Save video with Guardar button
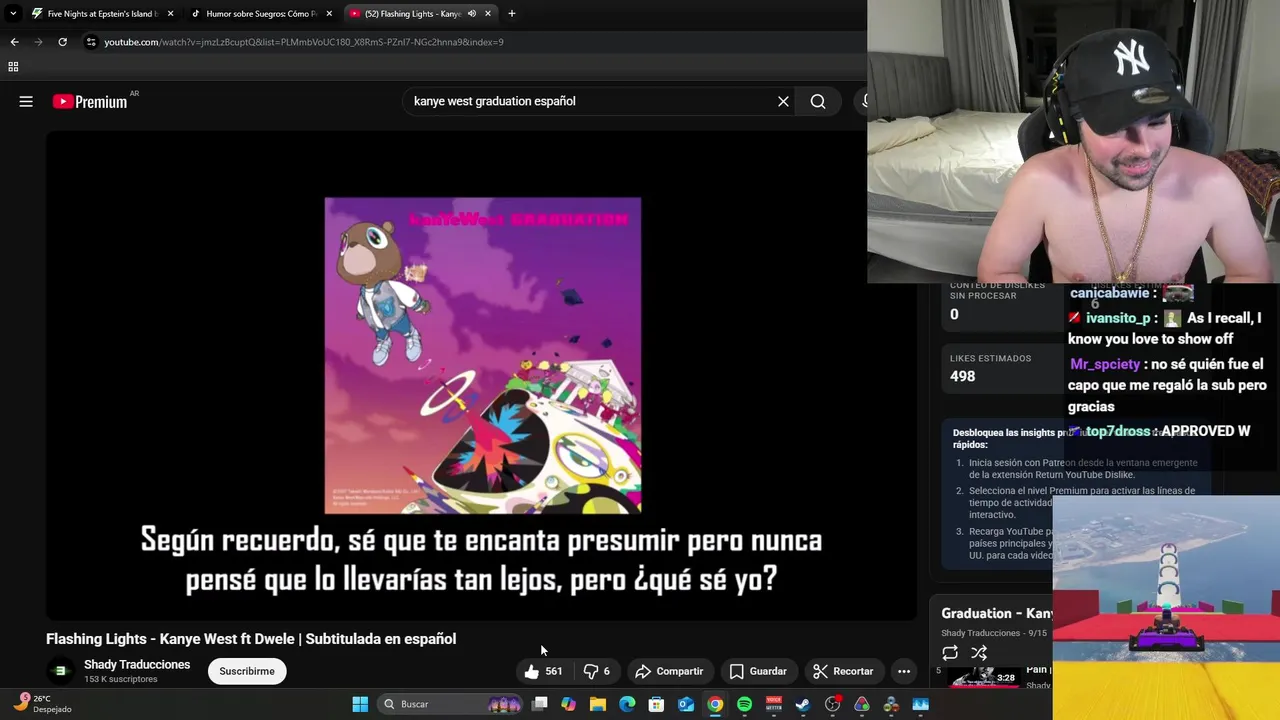The image size is (1280, 720). point(758,671)
